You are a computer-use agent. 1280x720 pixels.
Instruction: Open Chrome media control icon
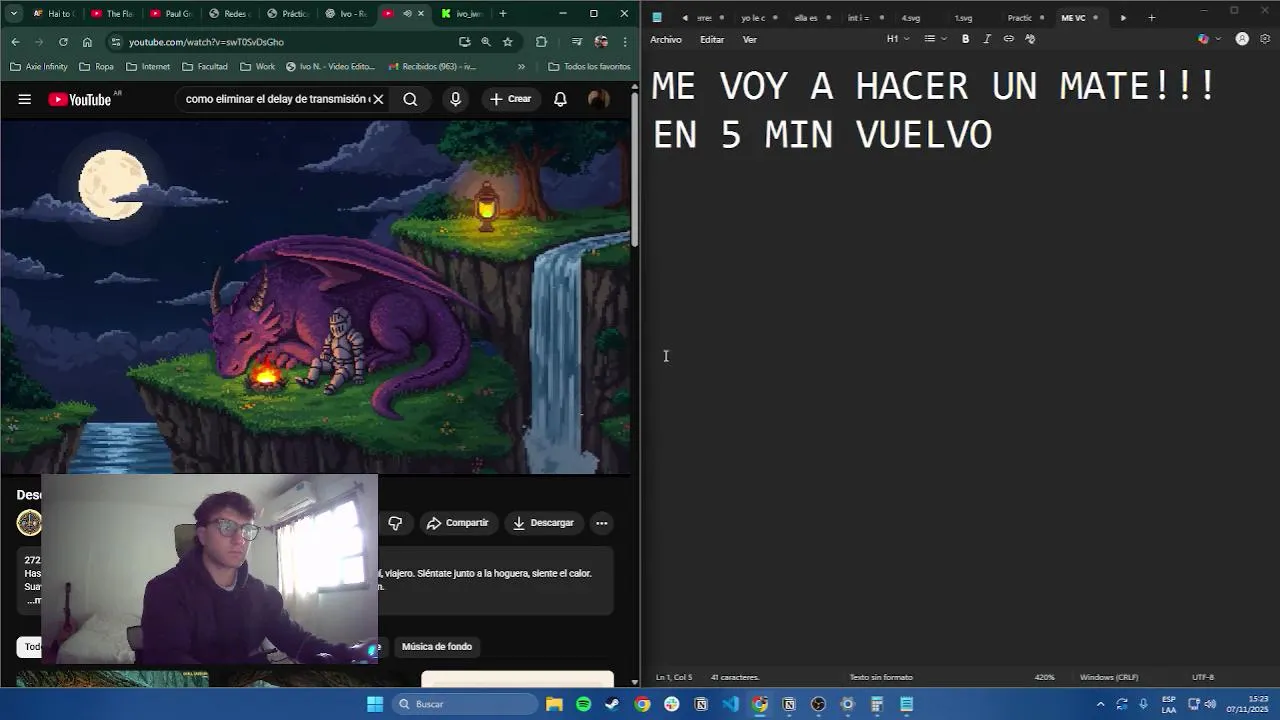pos(577,42)
